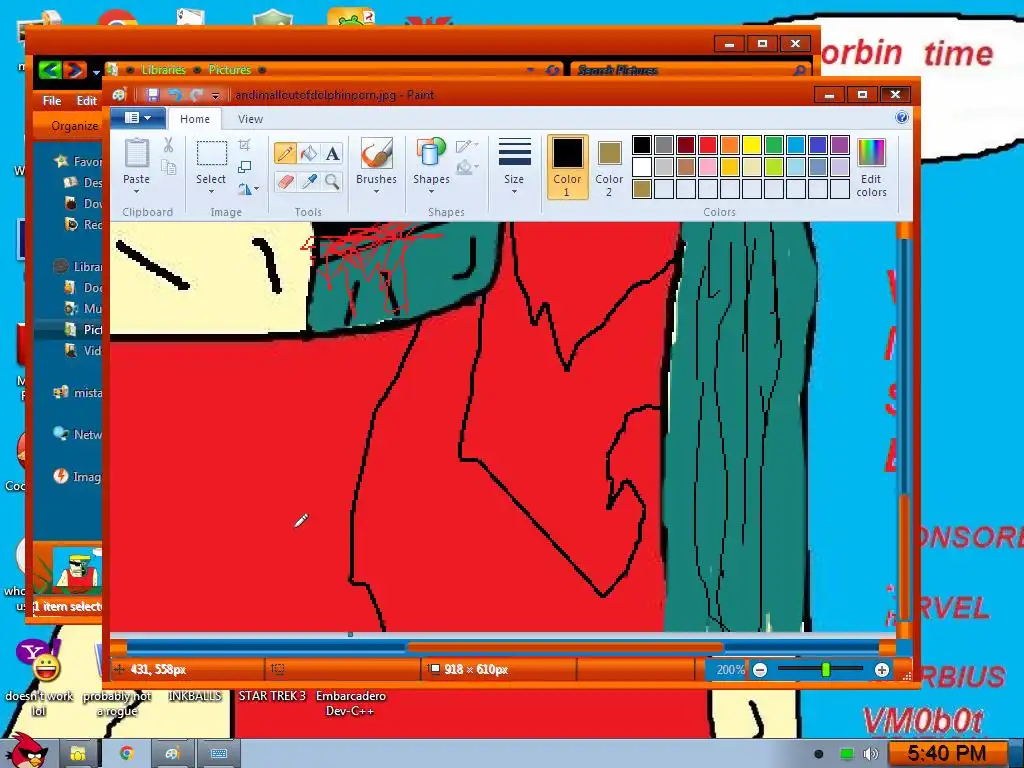Image resolution: width=1024 pixels, height=768 pixels.
Task: Expand the Shapes dropdown arrow
Action: (431, 191)
